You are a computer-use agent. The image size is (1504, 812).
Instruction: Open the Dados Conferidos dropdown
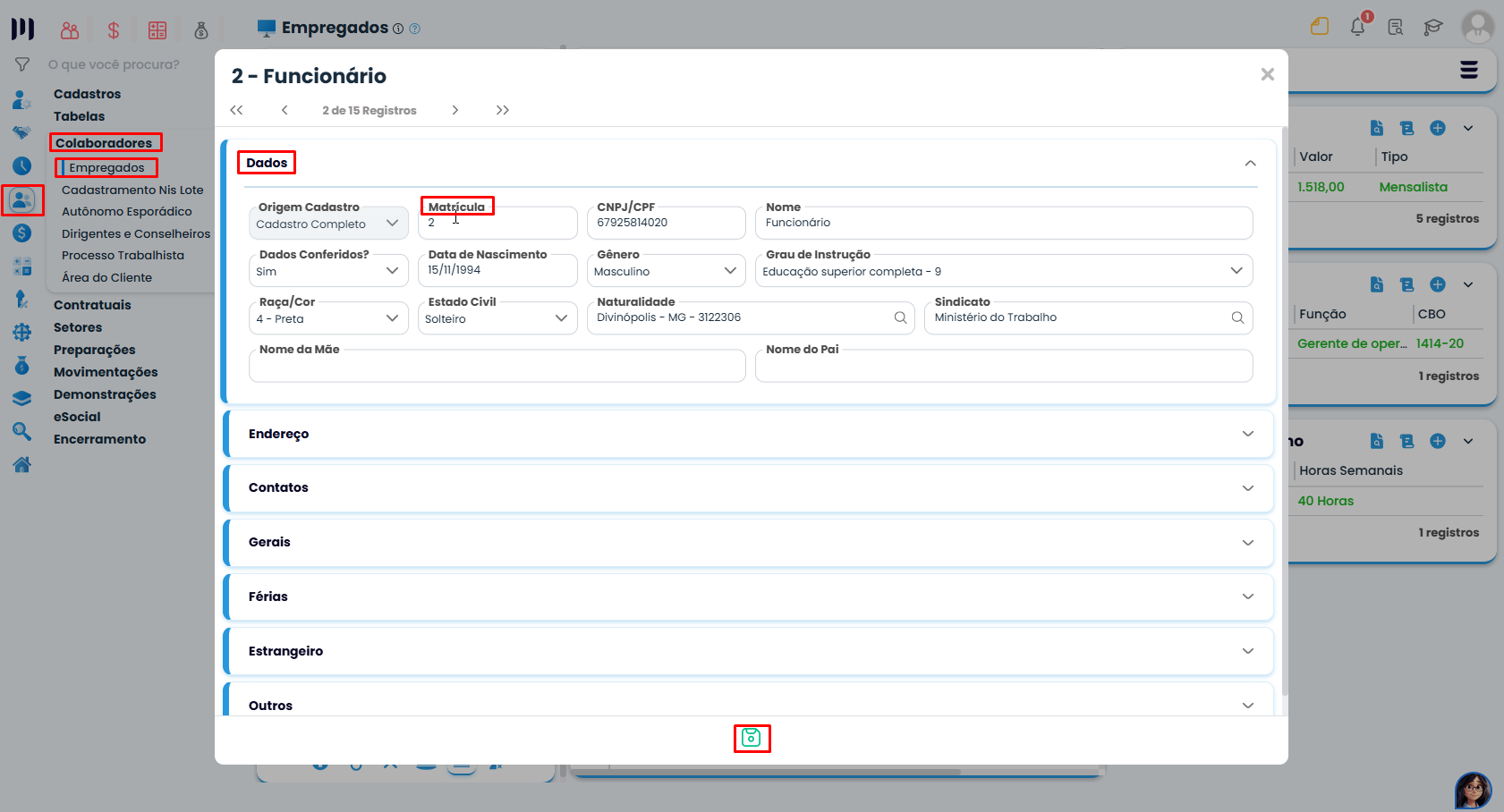click(x=328, y=271)
